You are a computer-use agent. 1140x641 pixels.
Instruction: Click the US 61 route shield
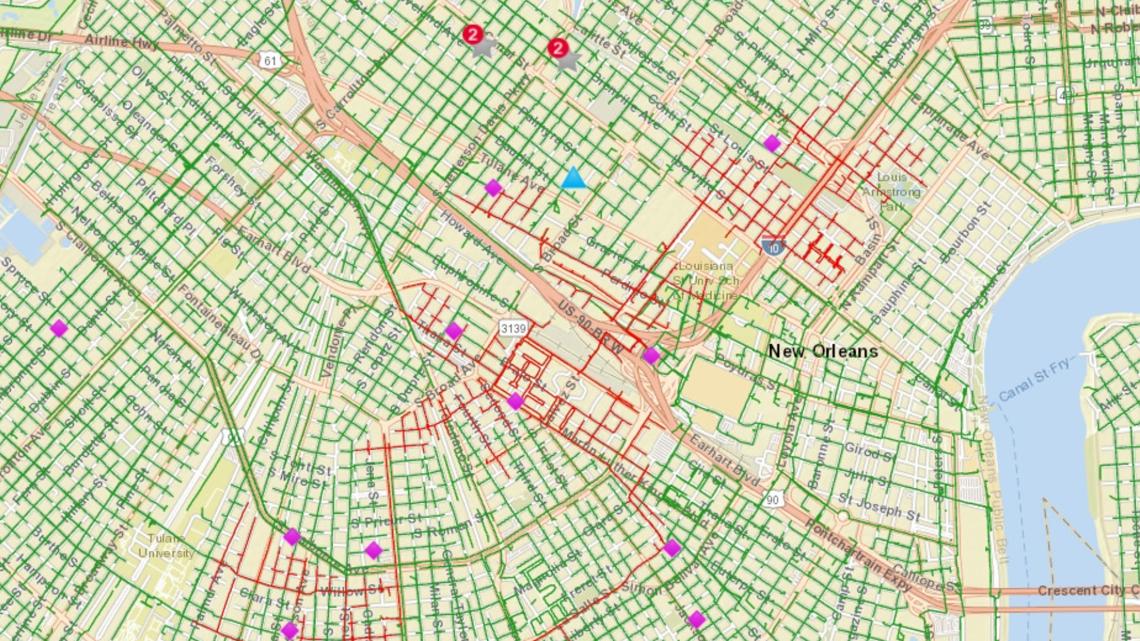[x=271, y=60]
